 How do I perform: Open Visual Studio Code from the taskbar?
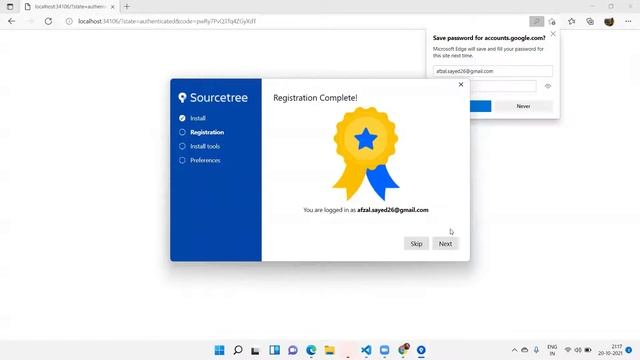366,350
